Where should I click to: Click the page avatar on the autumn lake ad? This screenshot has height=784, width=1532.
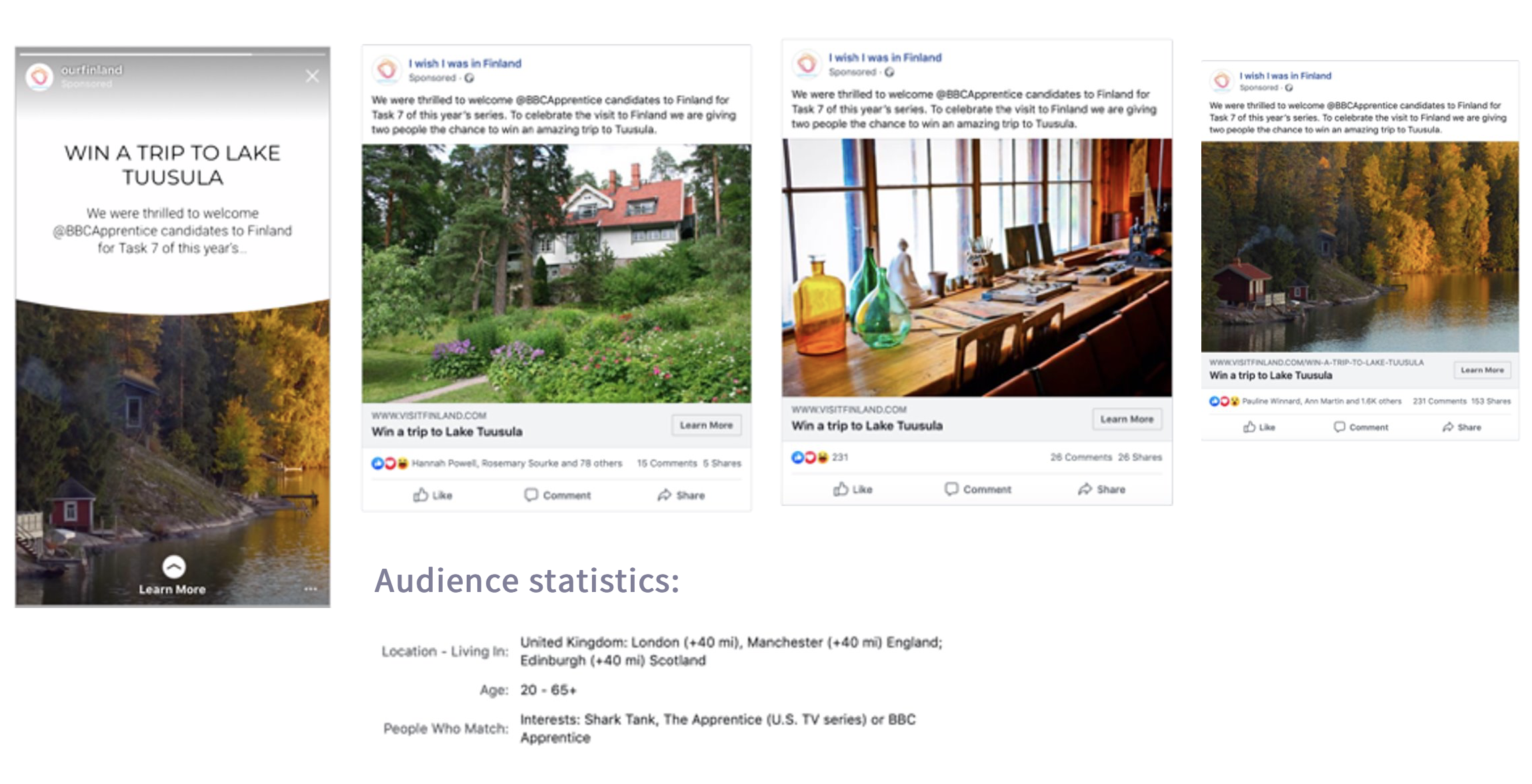(x=1222, y=81)
